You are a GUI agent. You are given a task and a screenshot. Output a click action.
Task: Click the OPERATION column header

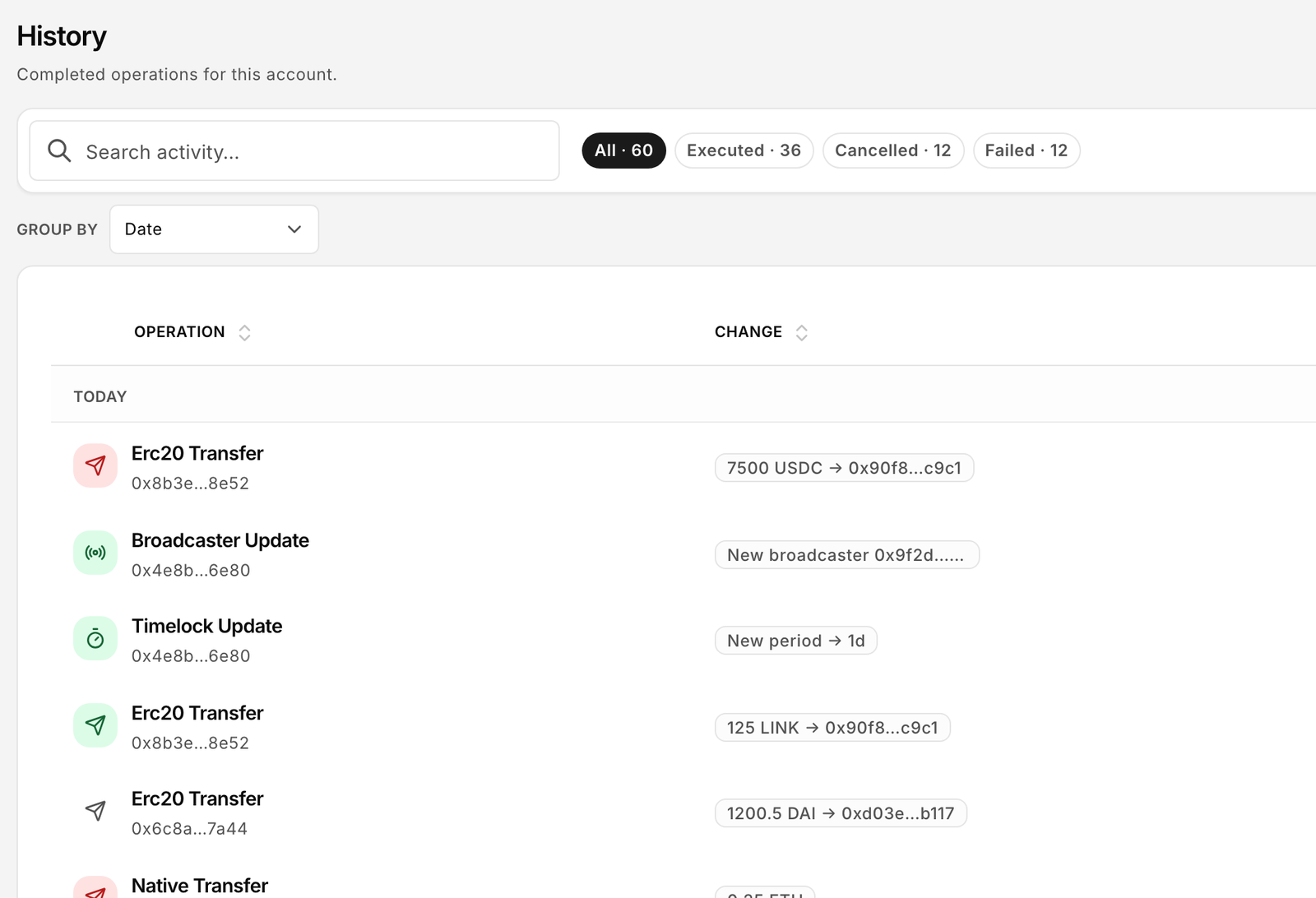(179, 332)
